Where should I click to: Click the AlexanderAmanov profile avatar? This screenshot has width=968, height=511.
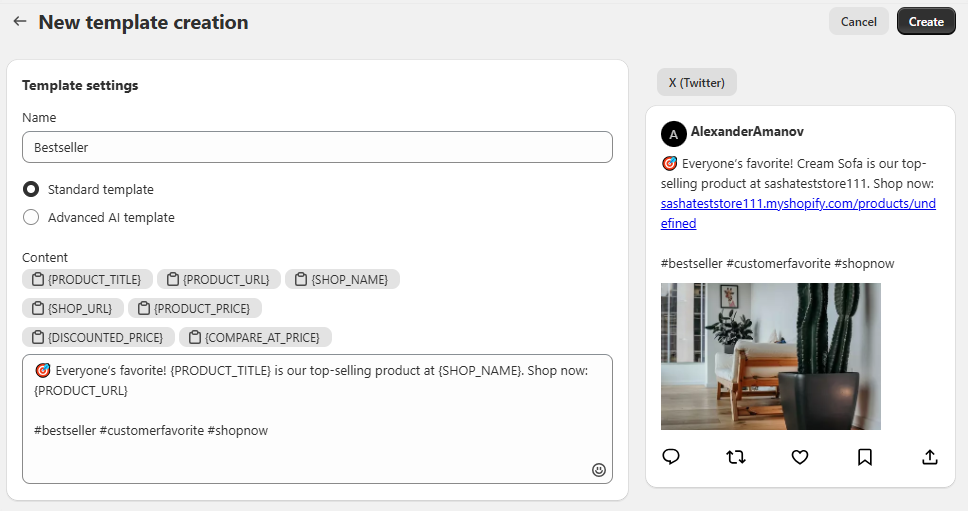click(673, 134)
